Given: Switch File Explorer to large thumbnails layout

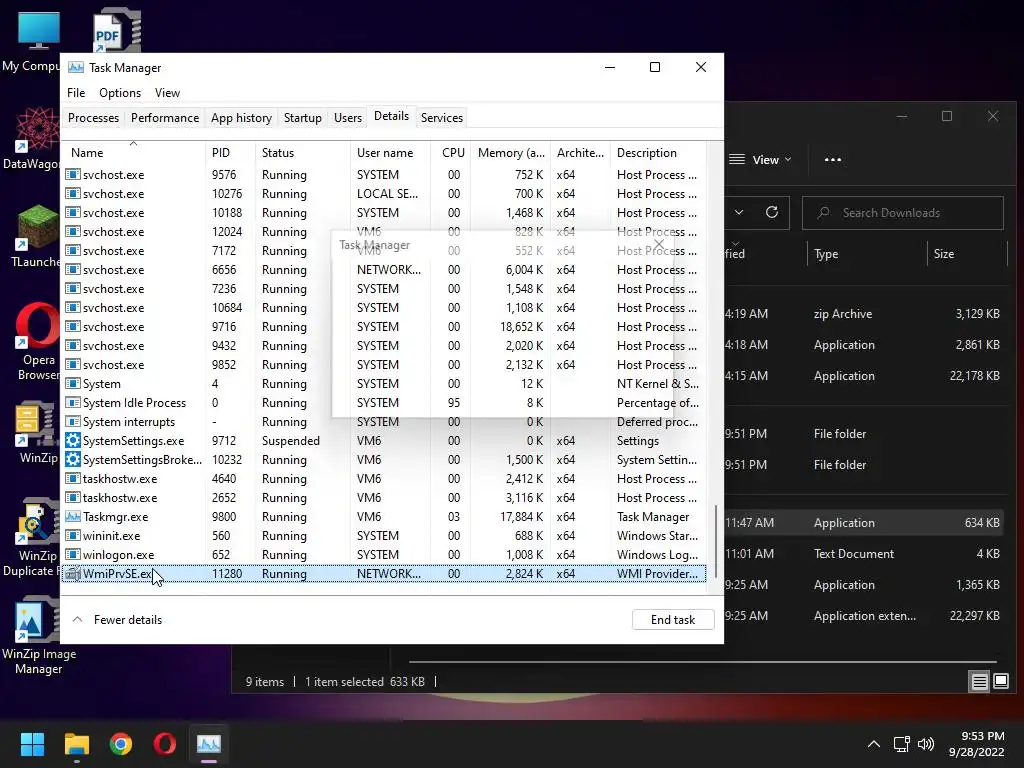Looking at the screenshot, I should (1000, 682).
